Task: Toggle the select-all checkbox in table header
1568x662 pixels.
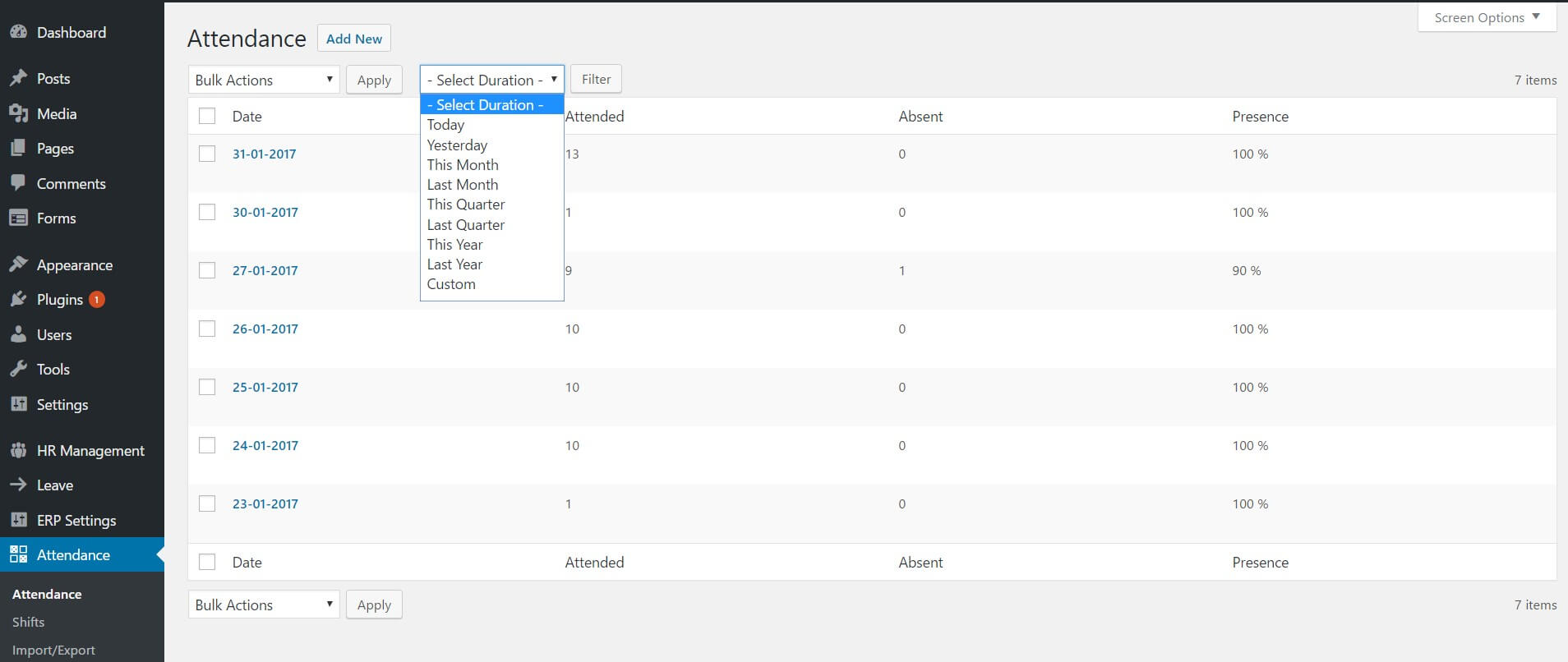Action: [207, 116]
